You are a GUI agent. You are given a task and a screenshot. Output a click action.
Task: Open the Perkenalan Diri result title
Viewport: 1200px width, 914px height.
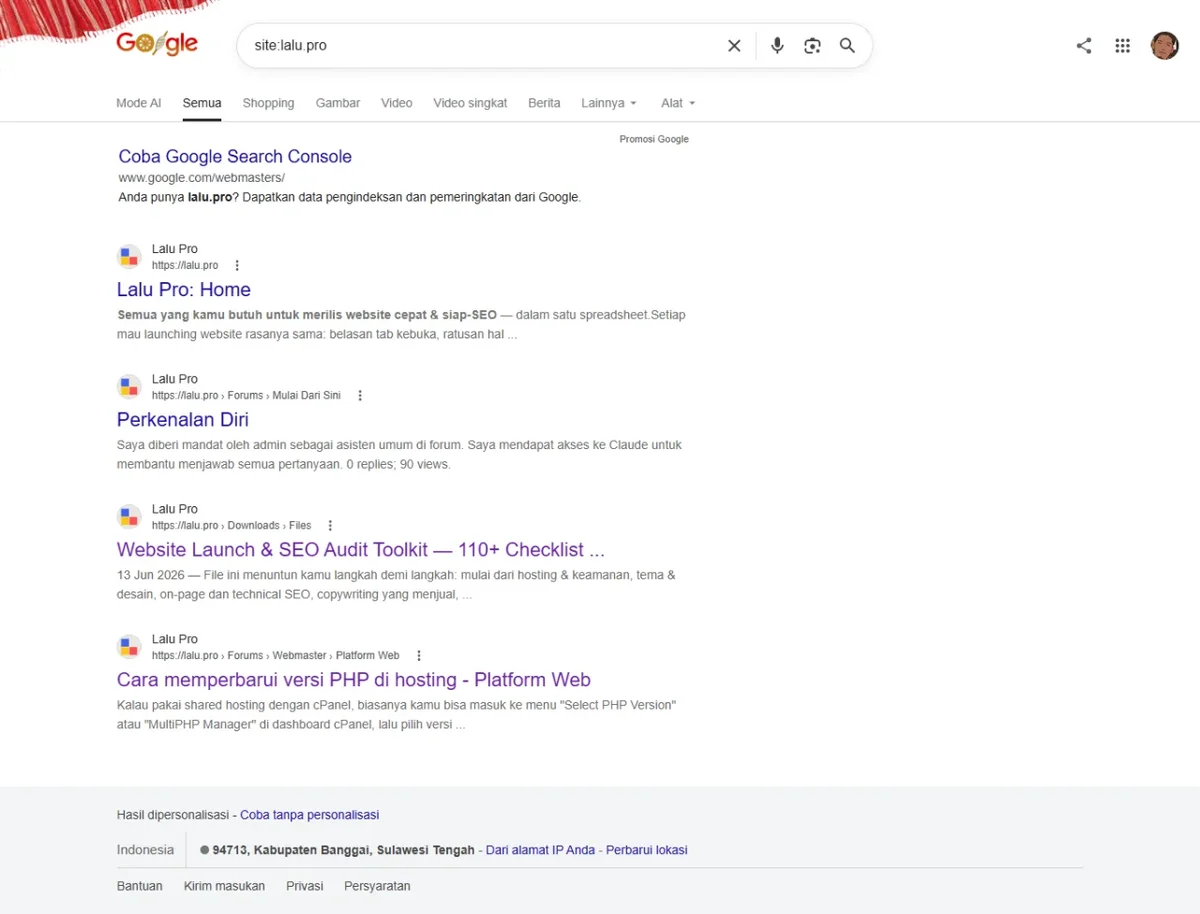coord(183,420)
